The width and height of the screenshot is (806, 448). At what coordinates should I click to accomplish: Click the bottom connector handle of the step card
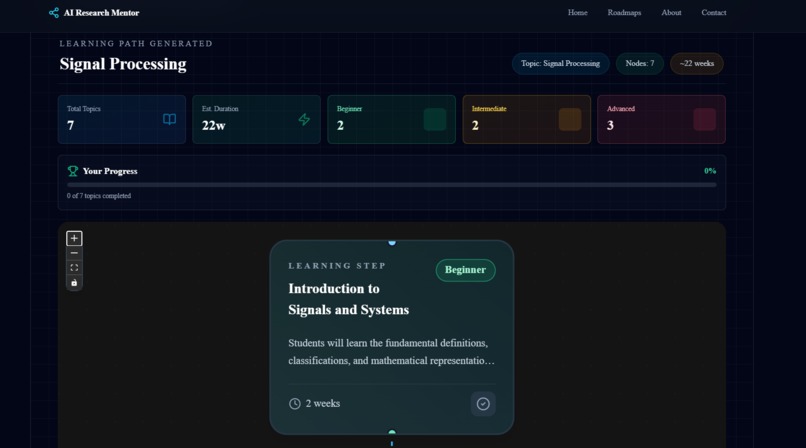pos(392,433)
